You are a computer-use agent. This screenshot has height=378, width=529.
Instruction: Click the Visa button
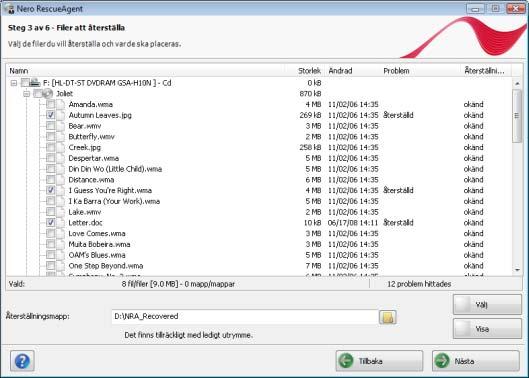click(x=487, y=329)
